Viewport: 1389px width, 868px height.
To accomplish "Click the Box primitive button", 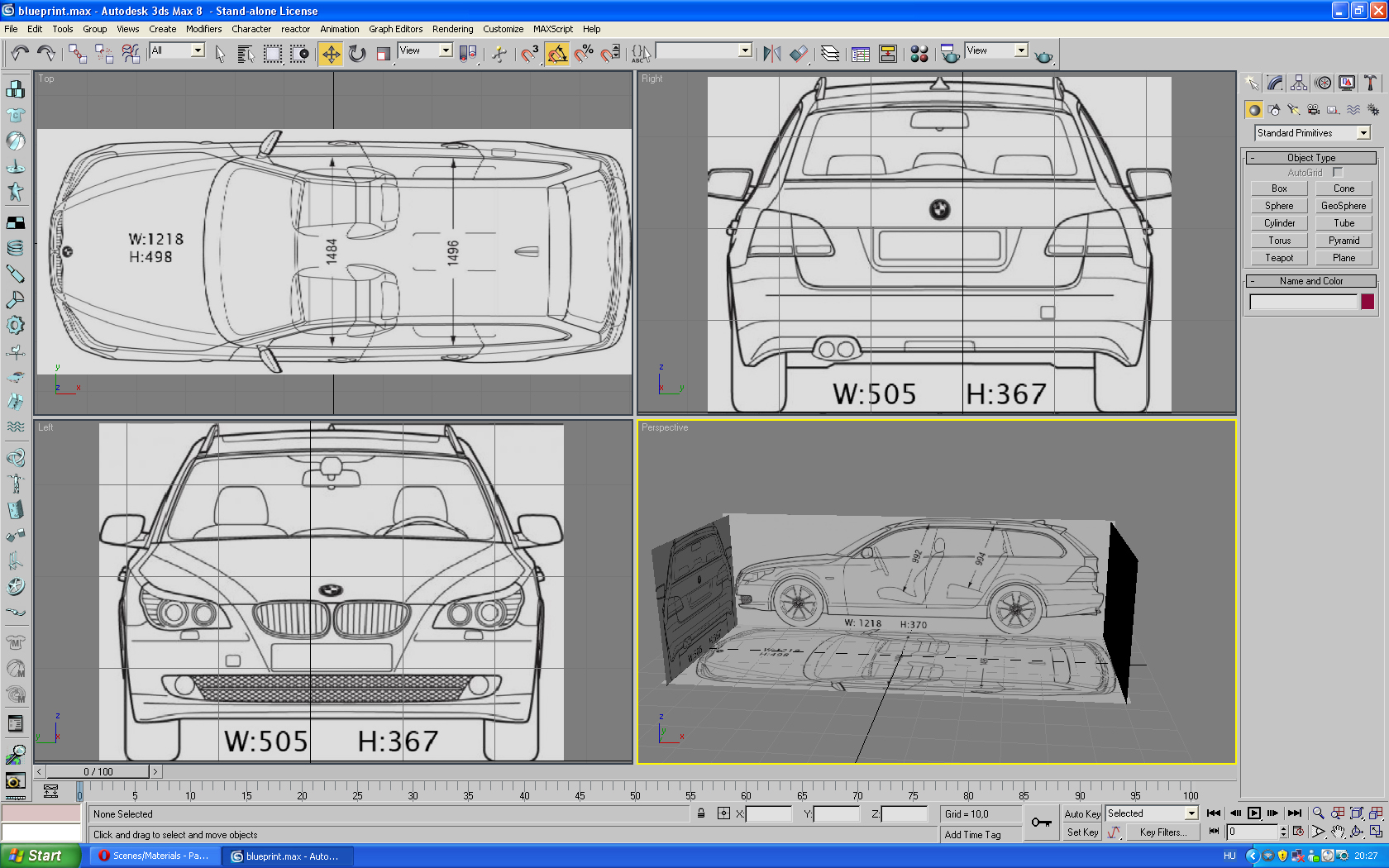I will pos(1279,188).
